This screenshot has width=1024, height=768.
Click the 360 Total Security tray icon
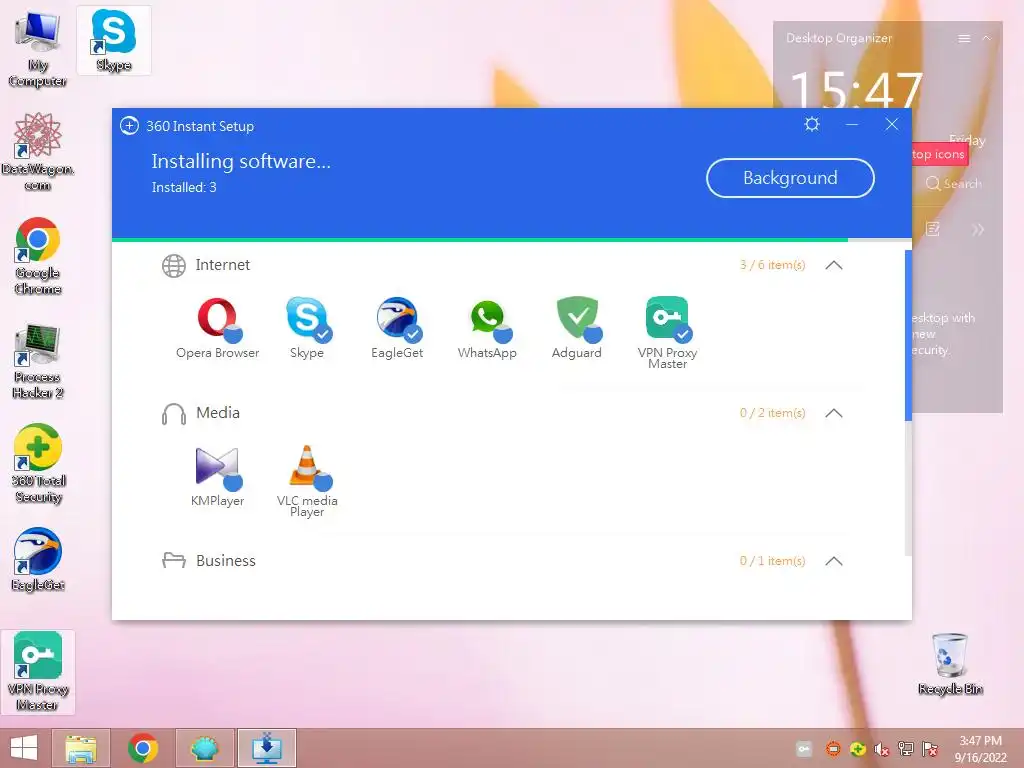point(857,749)
